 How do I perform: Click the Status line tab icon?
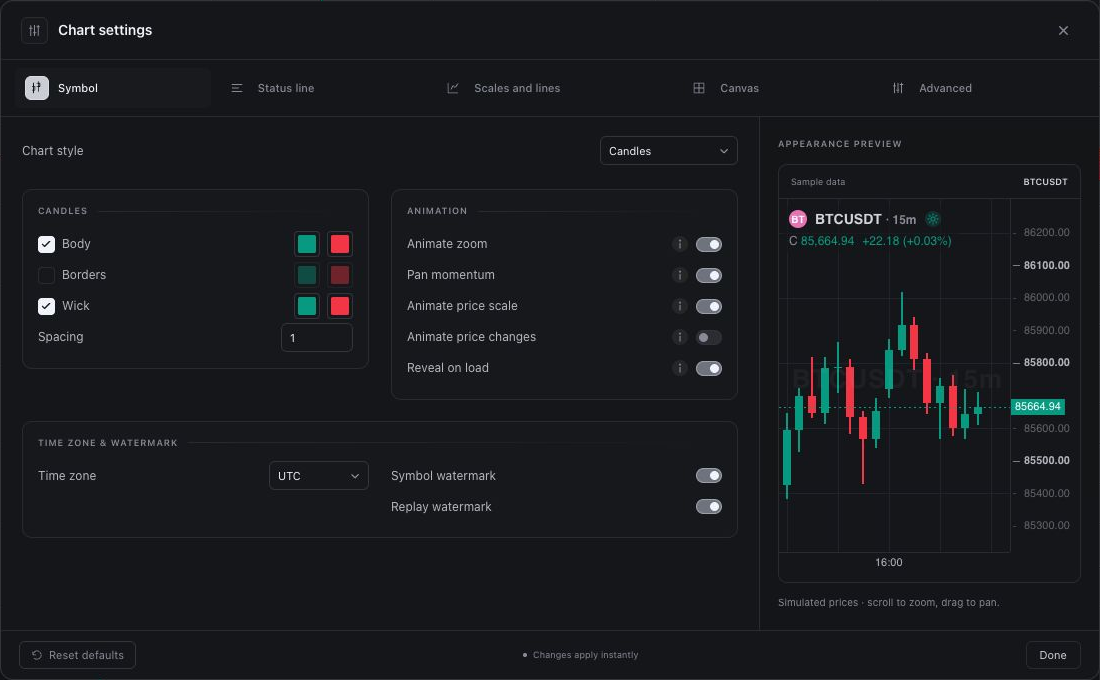pos(237,88)
